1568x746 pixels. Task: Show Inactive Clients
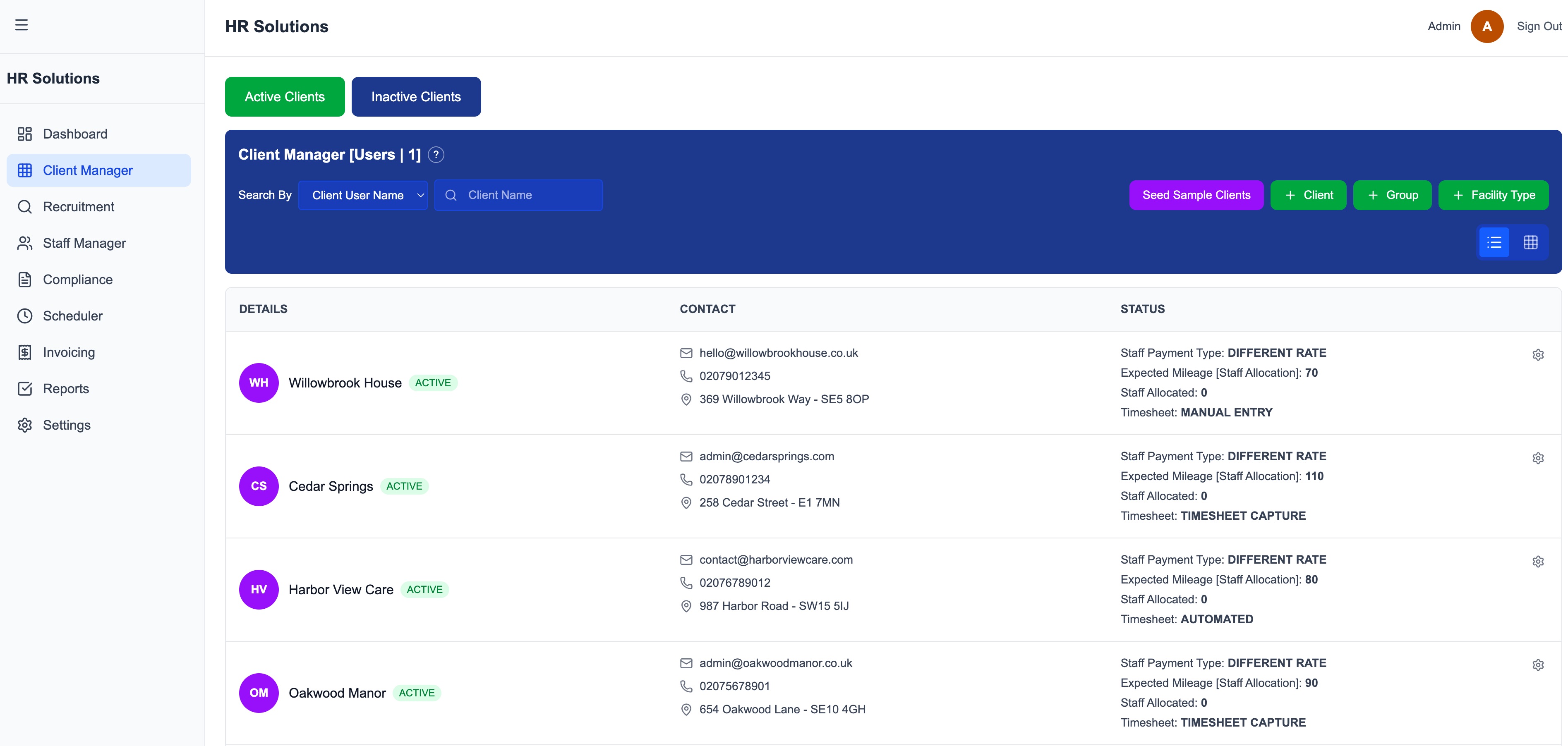416,97
